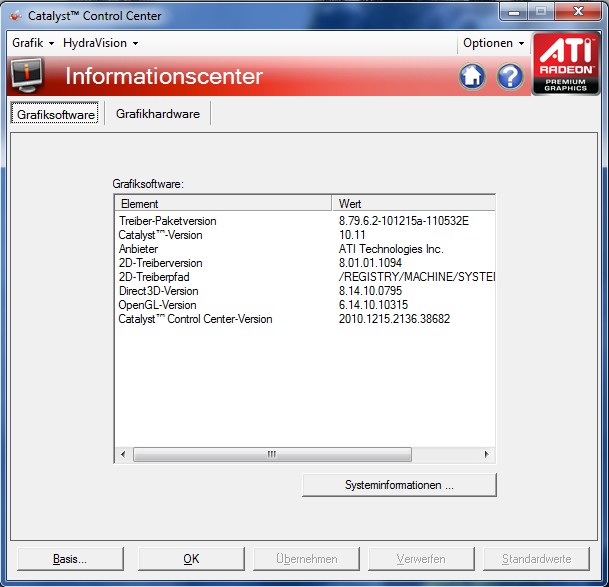Select the OpenGL-Version row
The width and height of the screenshot is (609, 587).
coord(305,305)
